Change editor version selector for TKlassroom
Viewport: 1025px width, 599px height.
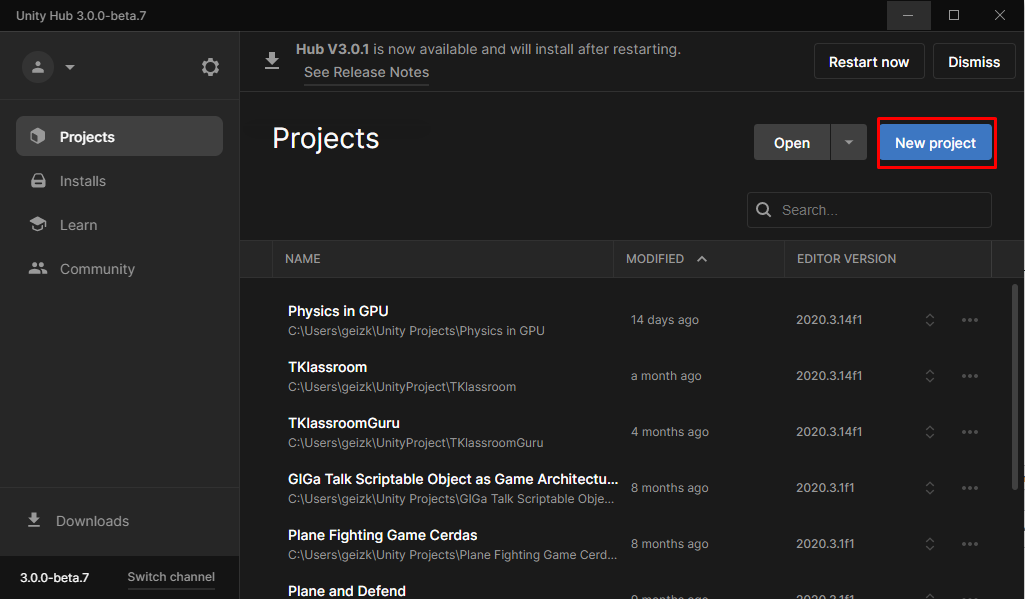click(x=929, y=376)
